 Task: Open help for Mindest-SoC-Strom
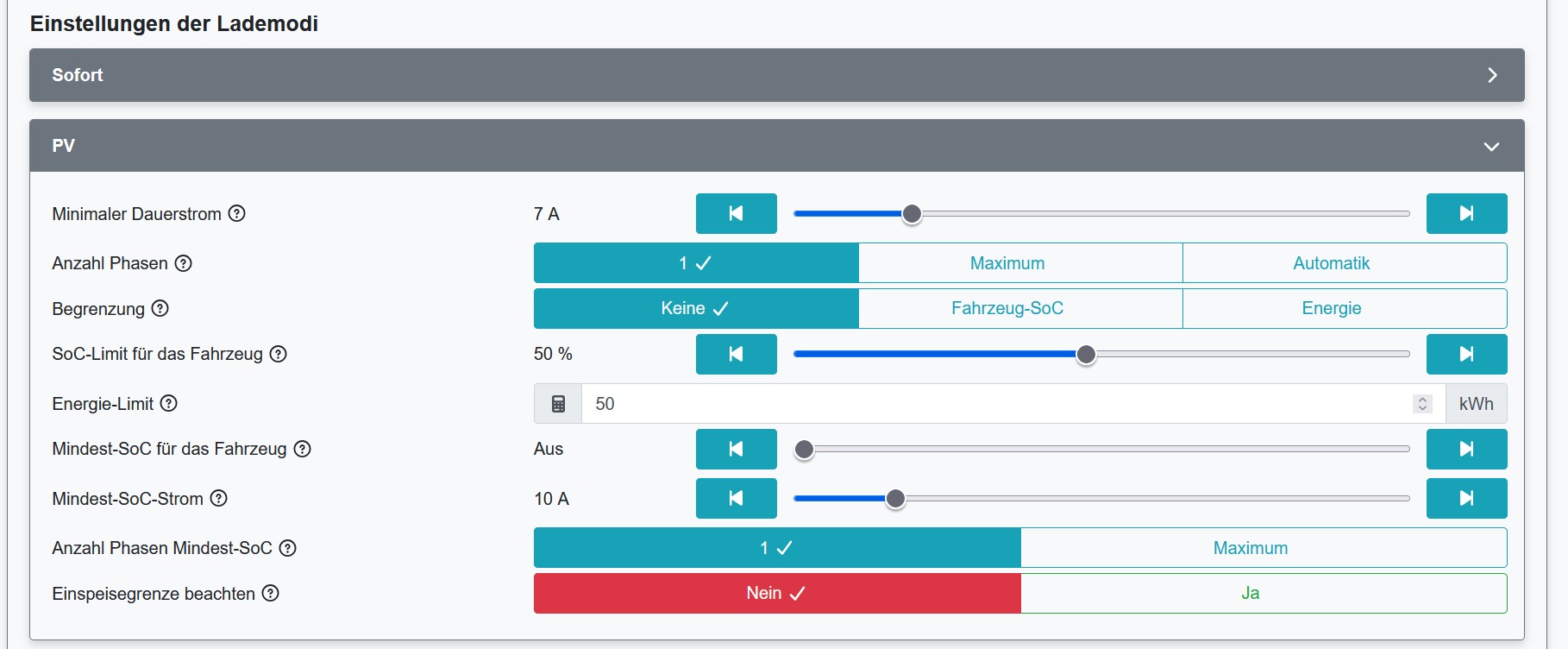(219, 498)
